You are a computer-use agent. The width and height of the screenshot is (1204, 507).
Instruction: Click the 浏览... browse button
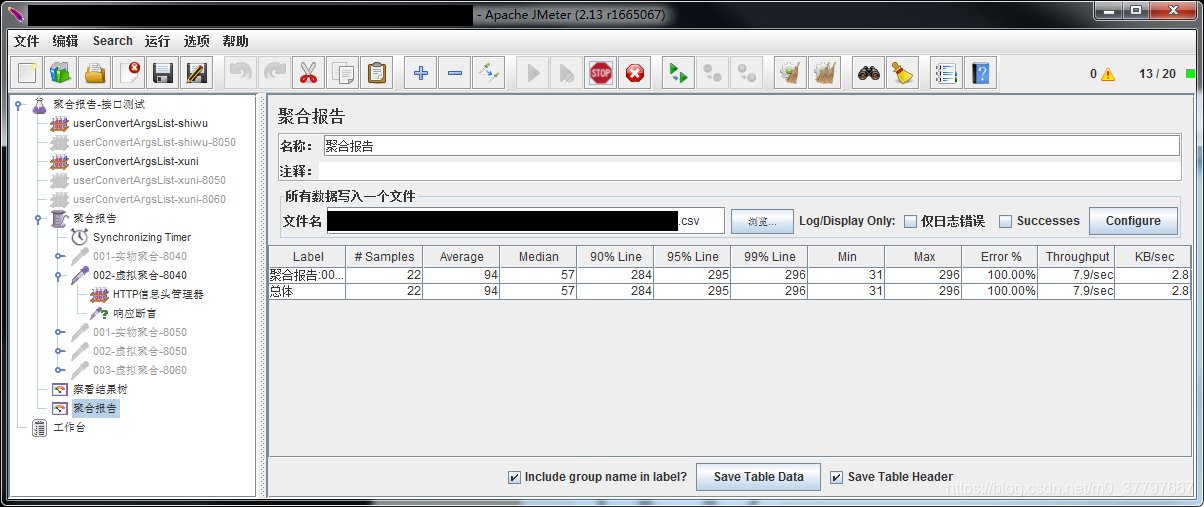(x=762, y=221)
